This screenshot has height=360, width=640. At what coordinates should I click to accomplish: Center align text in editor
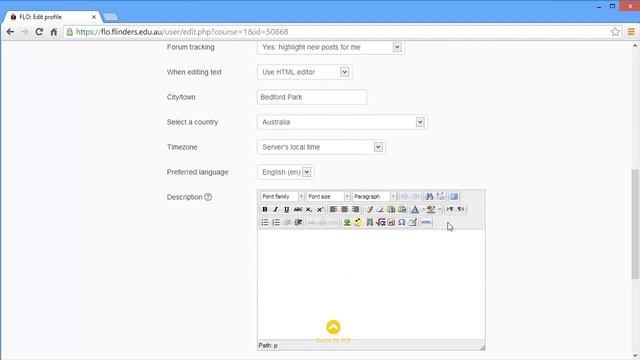[x=344, y=209]
